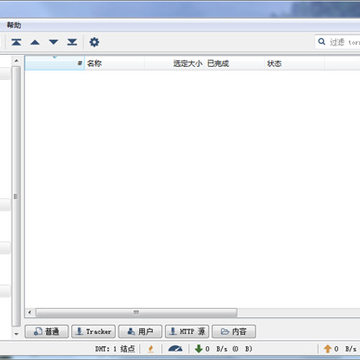Switch to the Tracker tab

[x=93, y=331]
